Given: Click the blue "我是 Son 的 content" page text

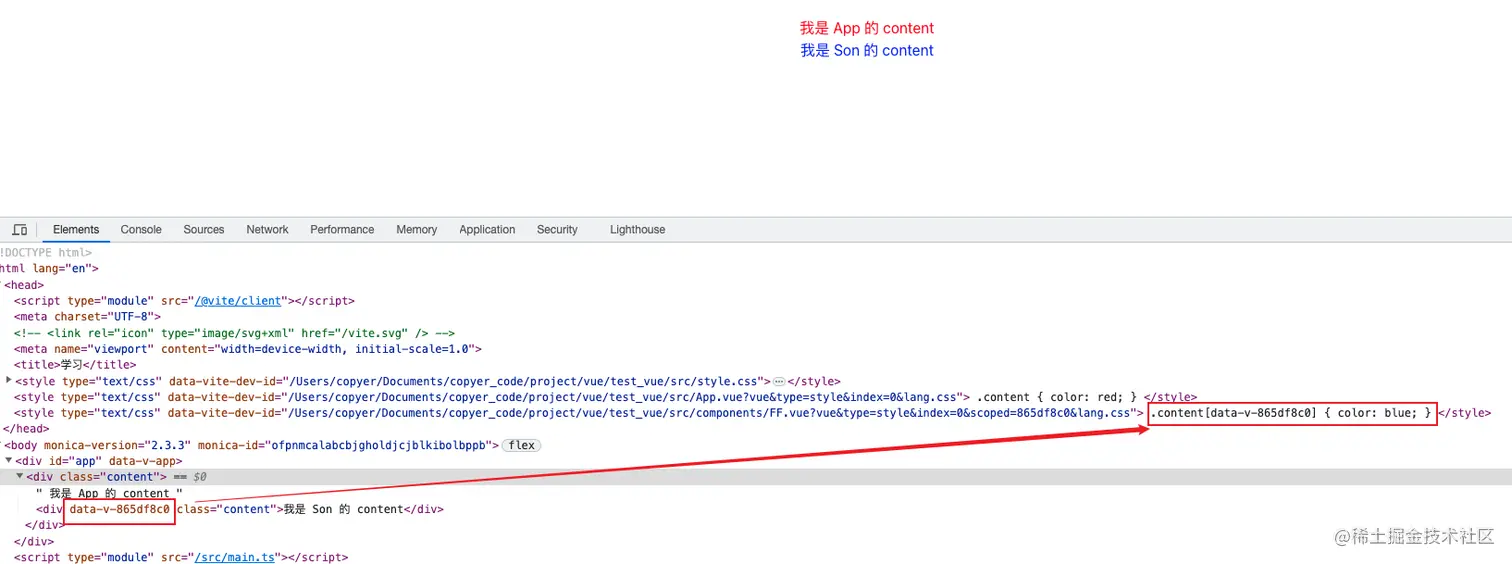Looking at the screenshot, I should click(x=867, y=50).
